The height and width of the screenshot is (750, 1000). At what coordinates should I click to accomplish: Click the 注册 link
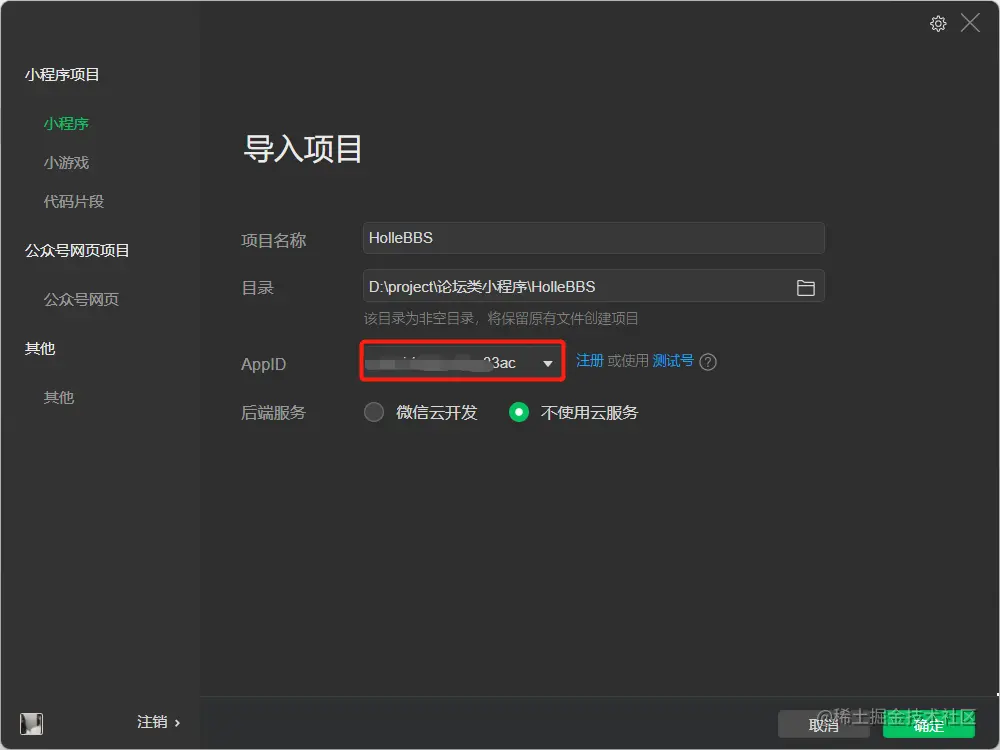pyautogui.click(x=589, y=360)
